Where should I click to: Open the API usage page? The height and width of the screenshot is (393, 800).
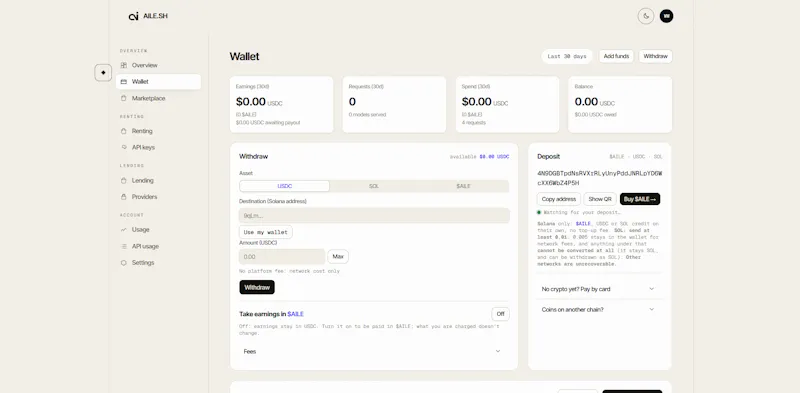pos(158,247)
